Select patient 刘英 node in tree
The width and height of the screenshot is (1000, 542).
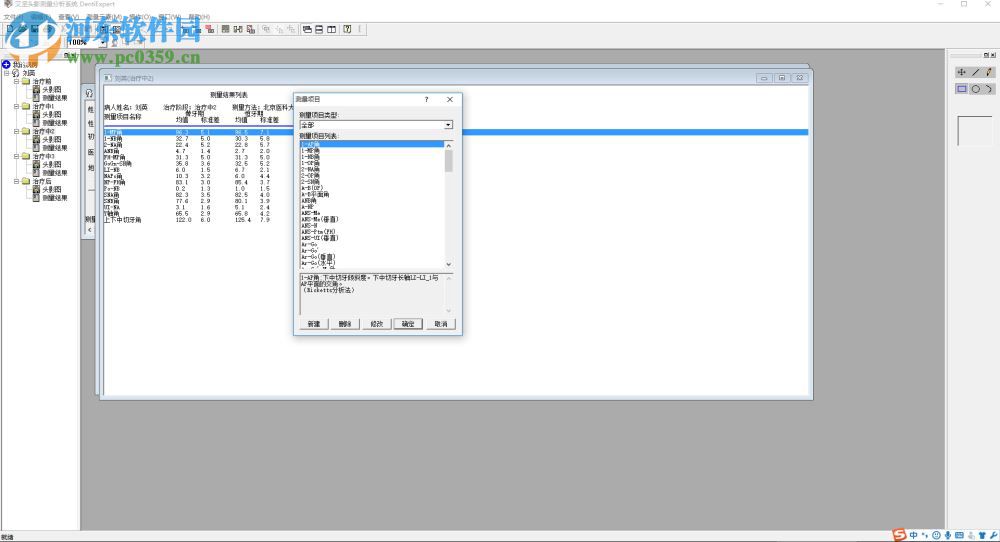click(x=29, y=73)
